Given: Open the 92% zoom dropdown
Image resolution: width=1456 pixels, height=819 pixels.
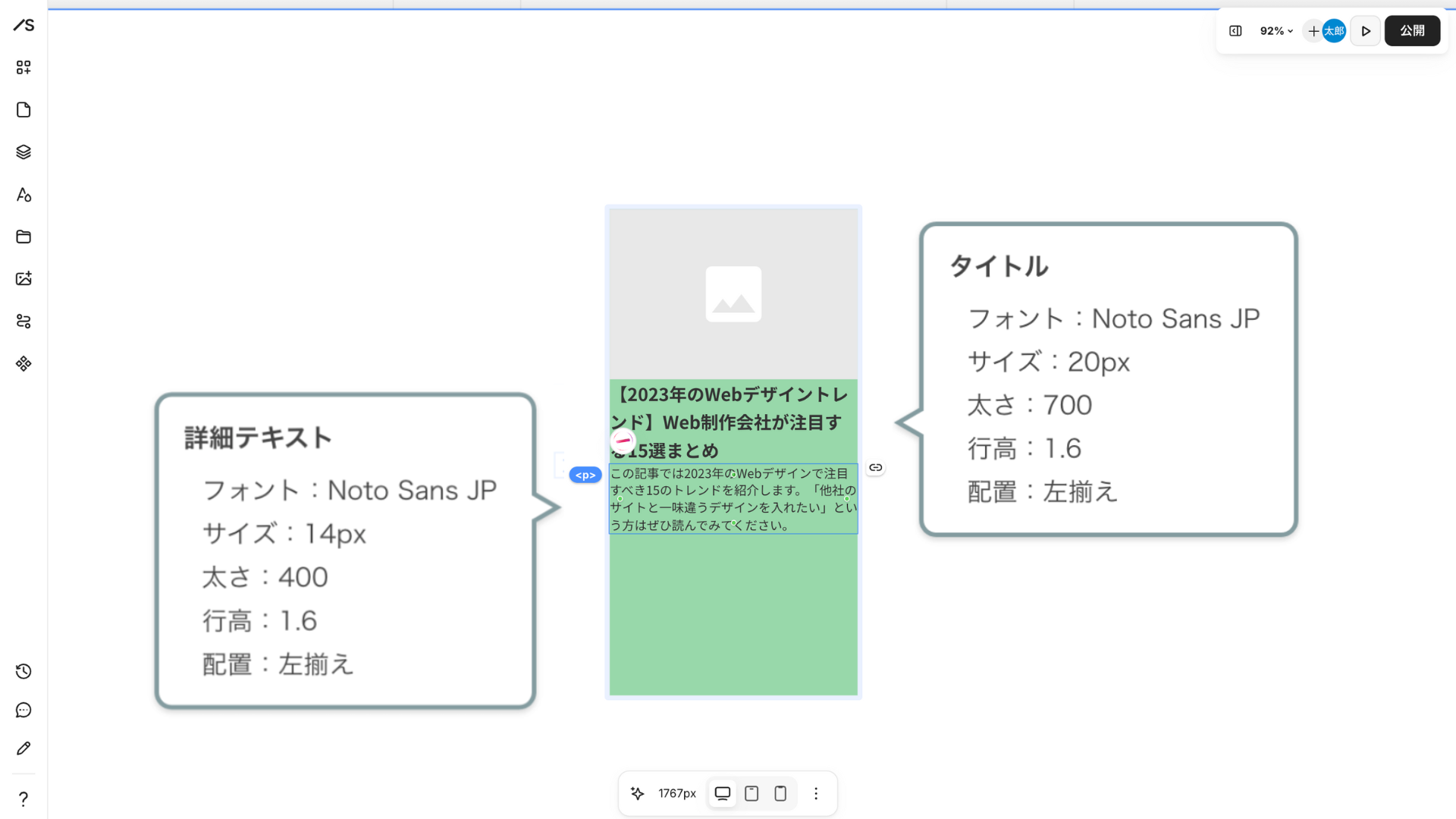Looking at the screenshot, I should point(1276,31).
